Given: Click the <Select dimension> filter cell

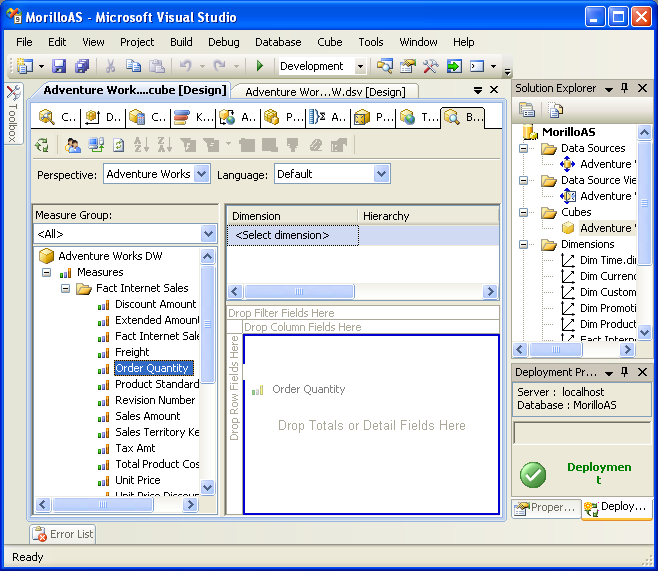Looking at the screenshot, I should click(293, 235).
